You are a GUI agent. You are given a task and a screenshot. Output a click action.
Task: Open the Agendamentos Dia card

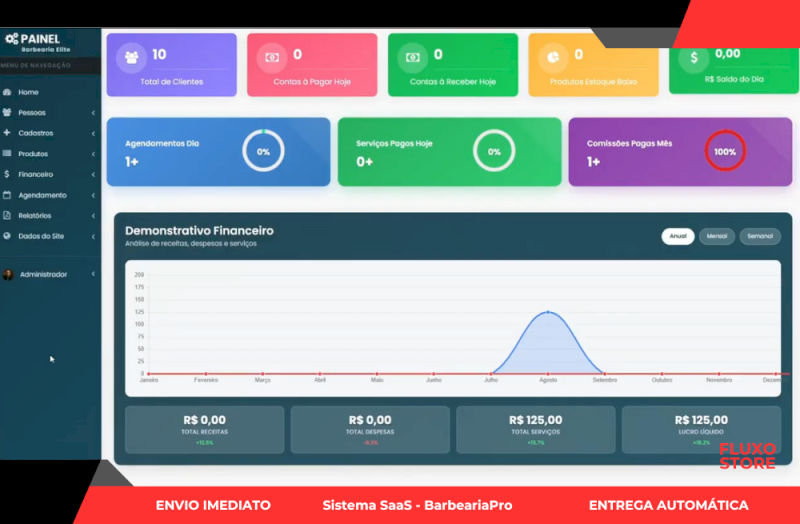tap(218, 152)
